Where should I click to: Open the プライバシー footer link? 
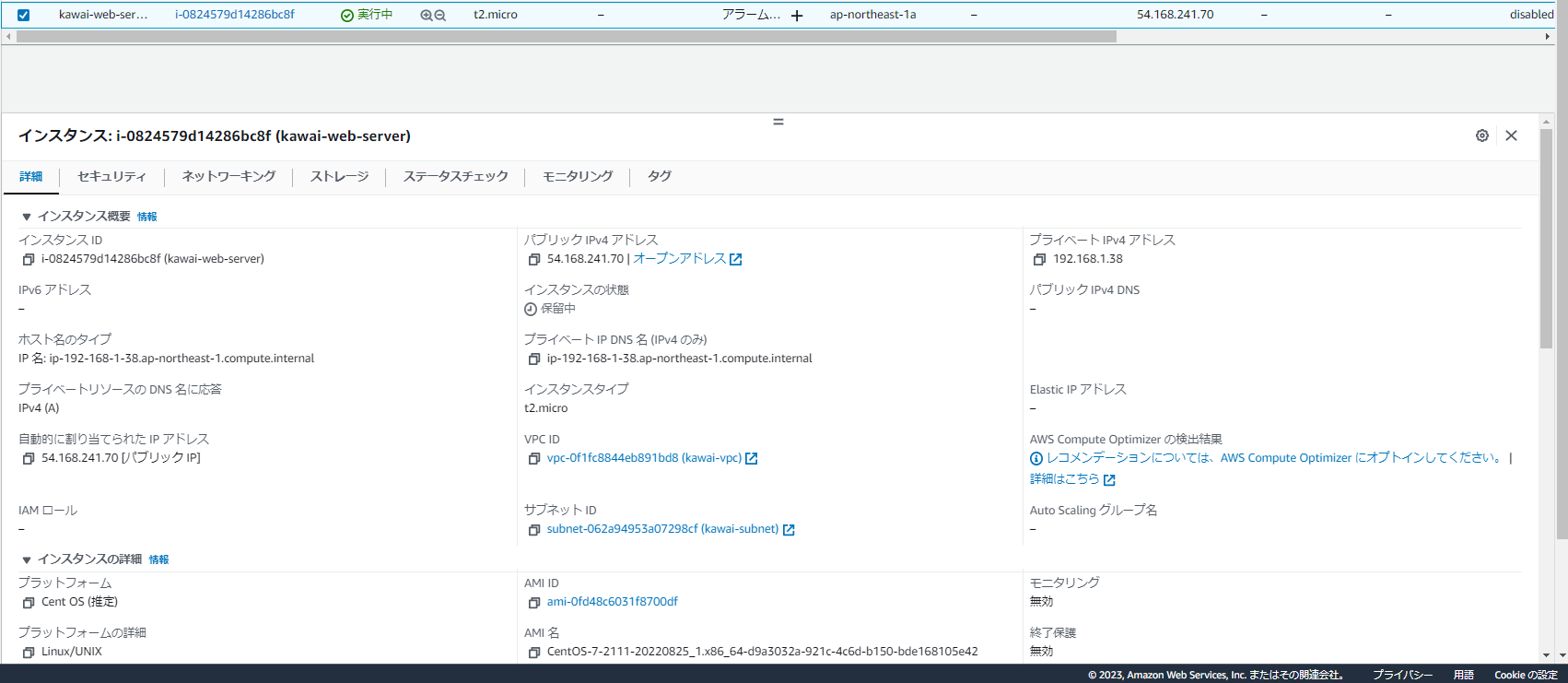(x=1402, y=675)
